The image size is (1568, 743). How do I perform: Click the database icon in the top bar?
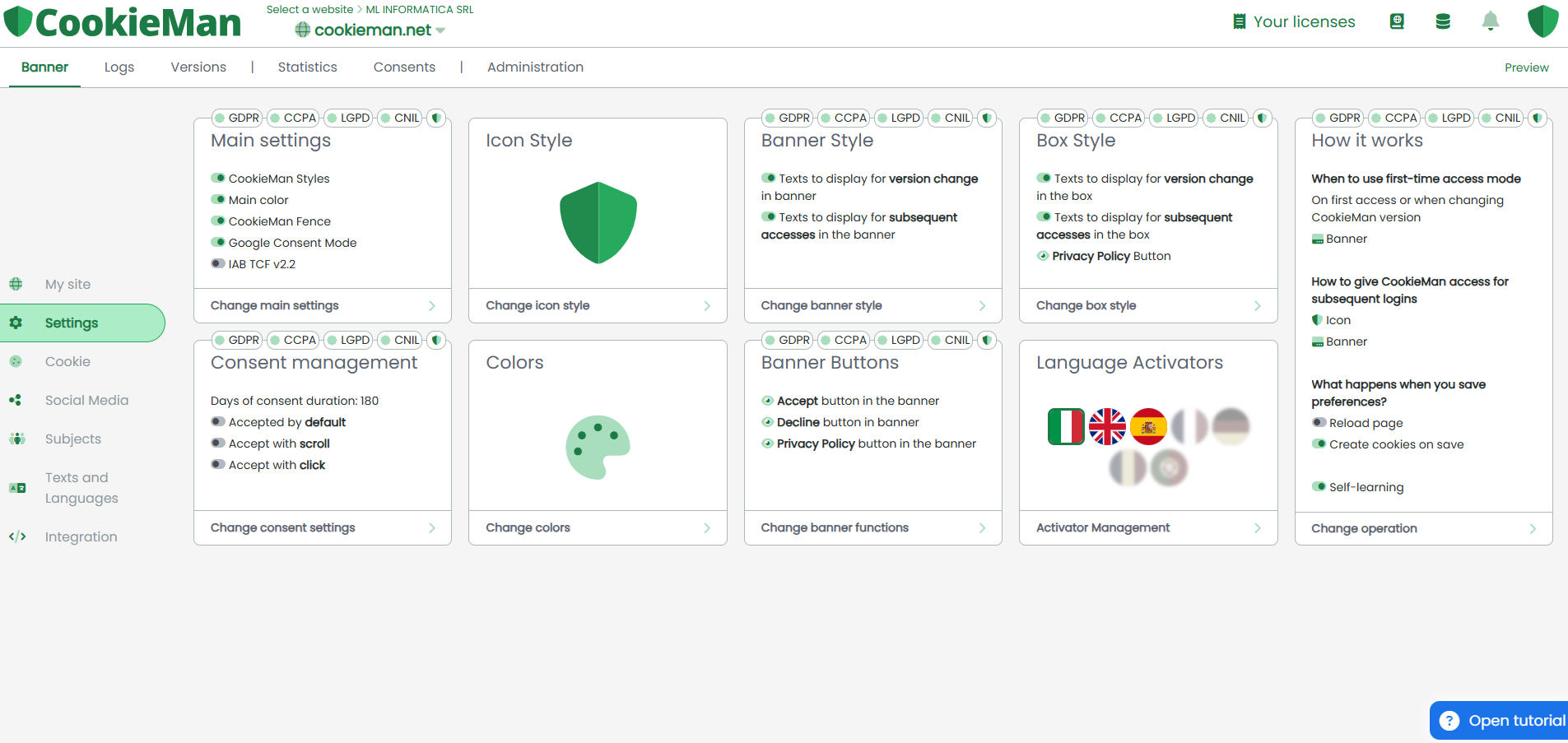tap(1443, 21)
